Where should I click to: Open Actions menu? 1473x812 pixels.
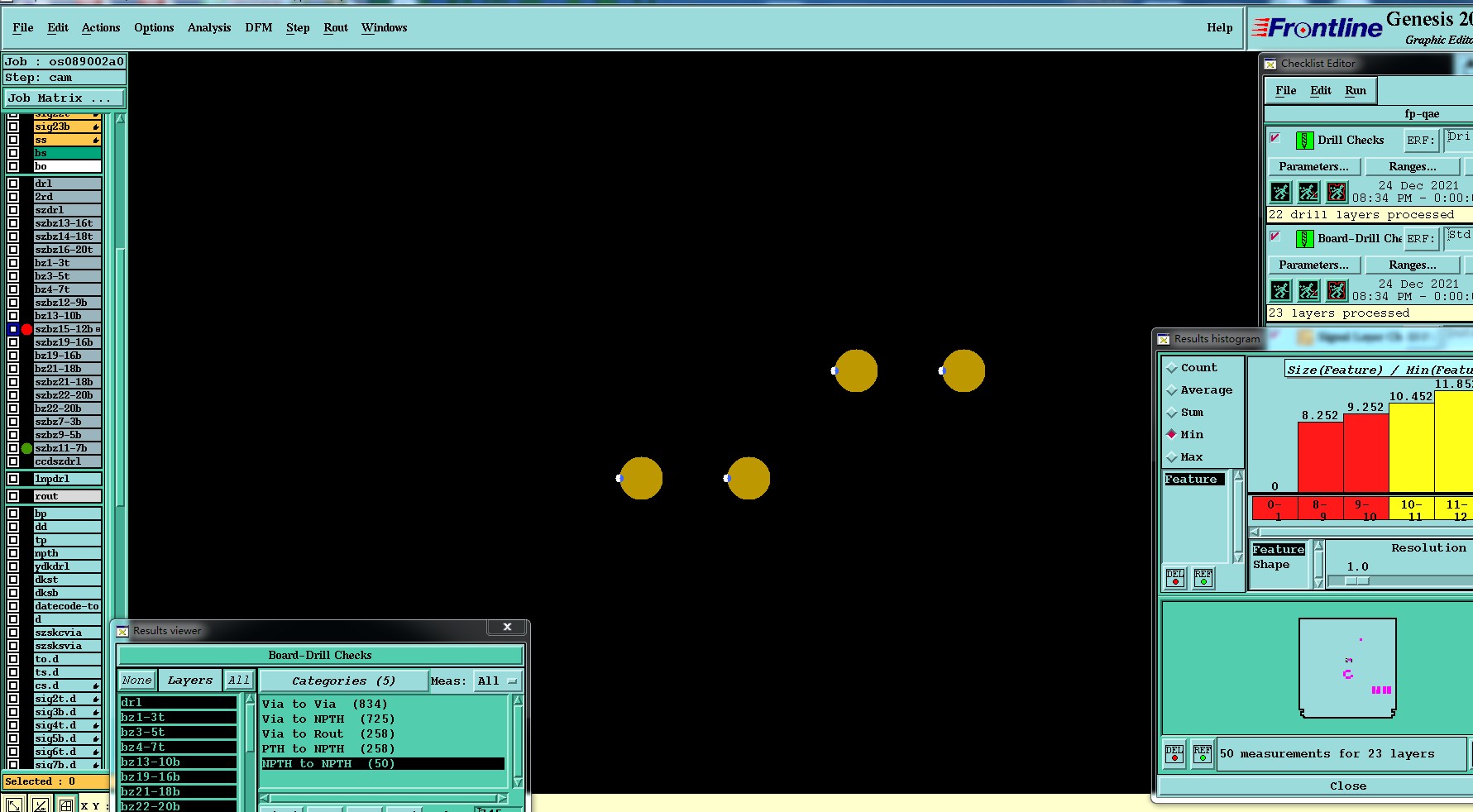[101, 28]
